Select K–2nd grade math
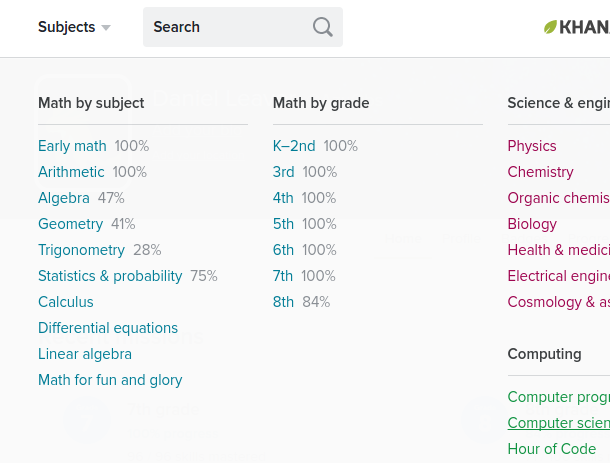The height and width of the screenshot is (463, 610). (x=294, y=146)
